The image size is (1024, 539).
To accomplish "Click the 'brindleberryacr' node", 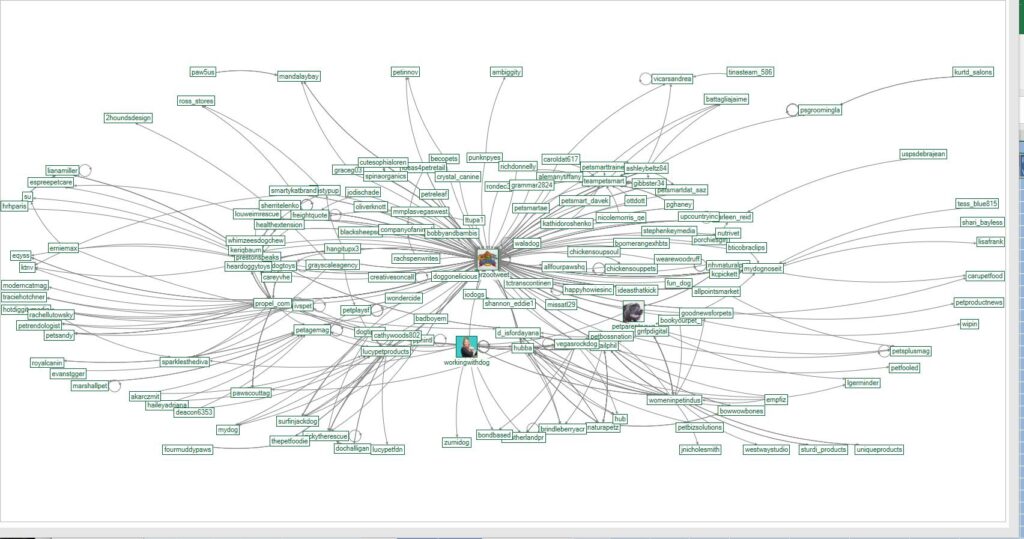I will (562, 429).
